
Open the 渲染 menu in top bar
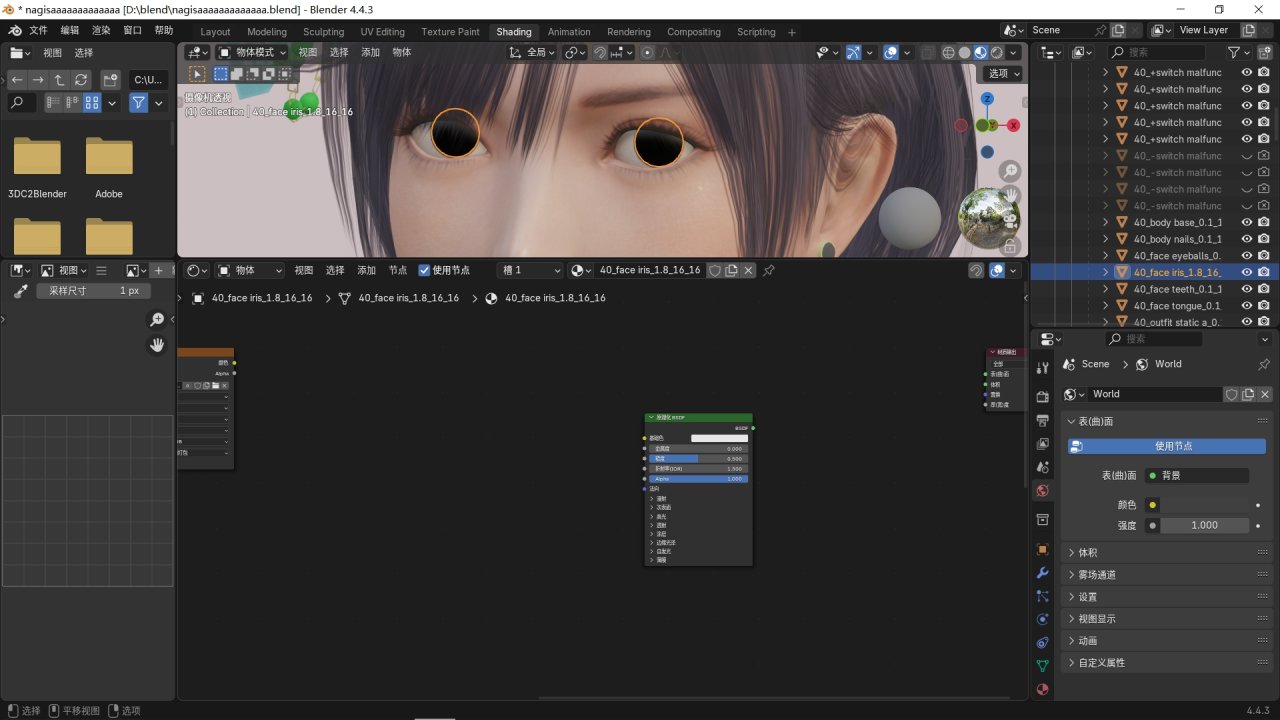(x=101, y=31)
